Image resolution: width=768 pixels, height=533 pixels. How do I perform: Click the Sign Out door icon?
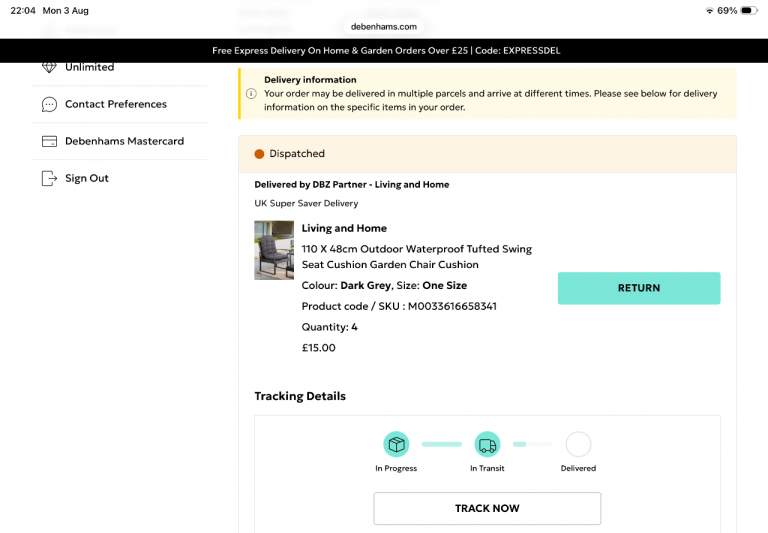[49, 178]
